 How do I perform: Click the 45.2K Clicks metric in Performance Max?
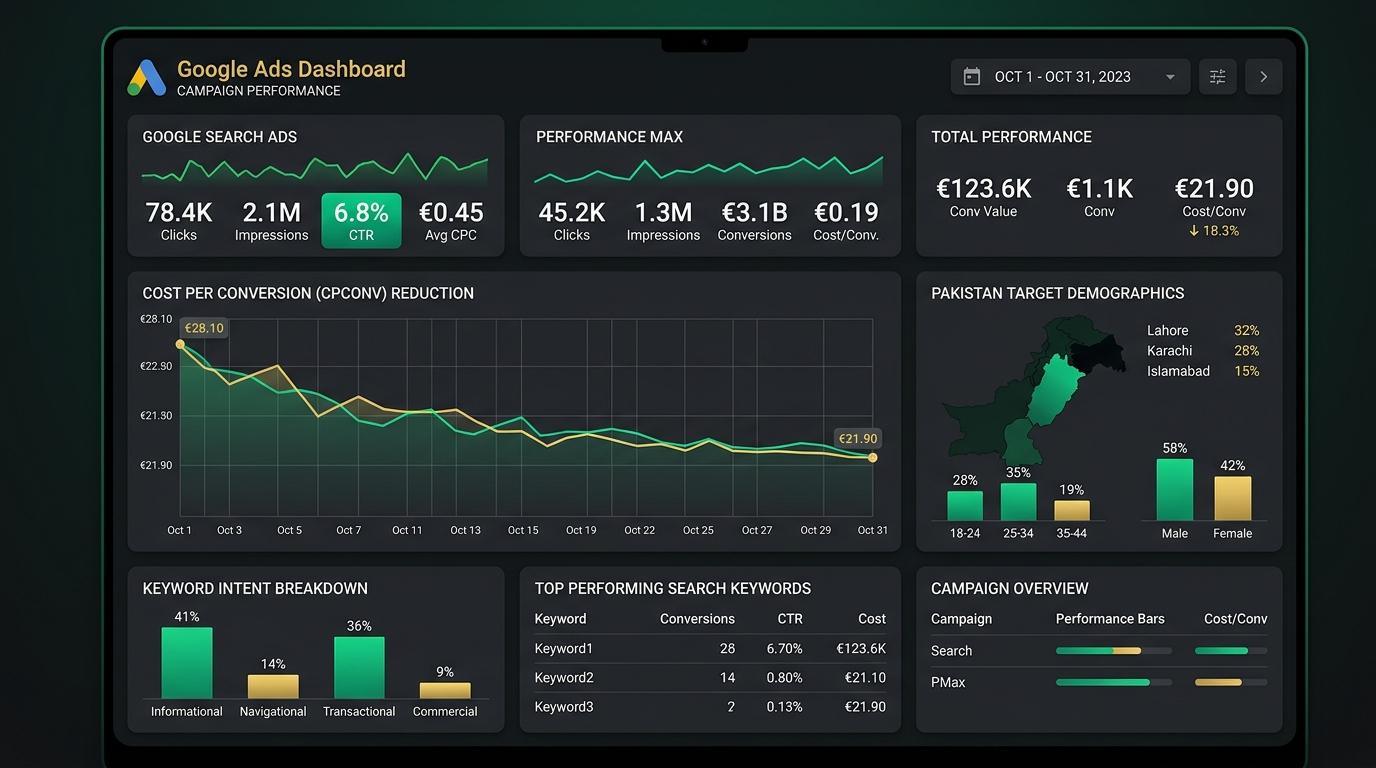[x=572, y=221]
